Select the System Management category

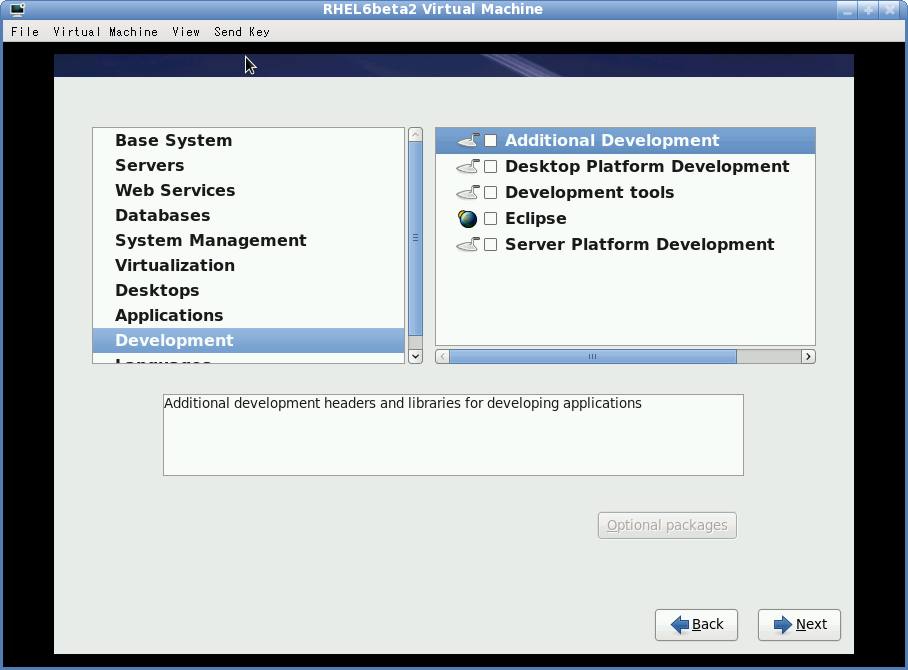click(x=248, y=240)
